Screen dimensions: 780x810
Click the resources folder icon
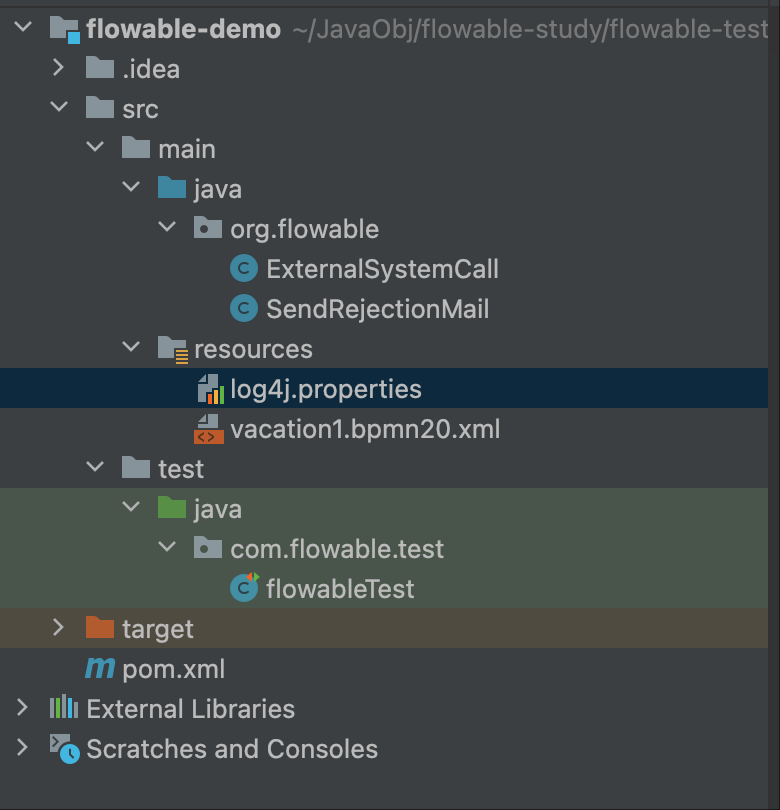pos(170,348)
